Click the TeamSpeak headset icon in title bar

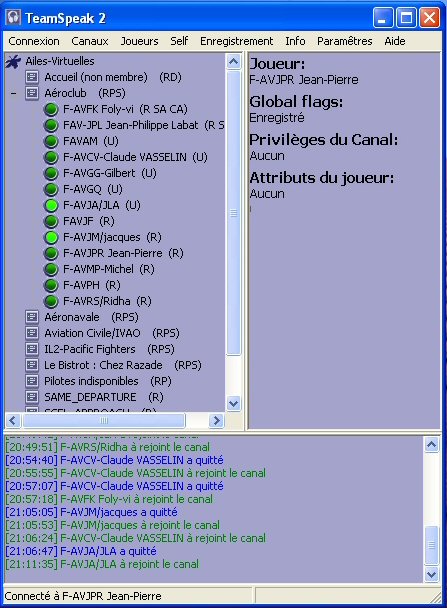[x=13, y=18]
